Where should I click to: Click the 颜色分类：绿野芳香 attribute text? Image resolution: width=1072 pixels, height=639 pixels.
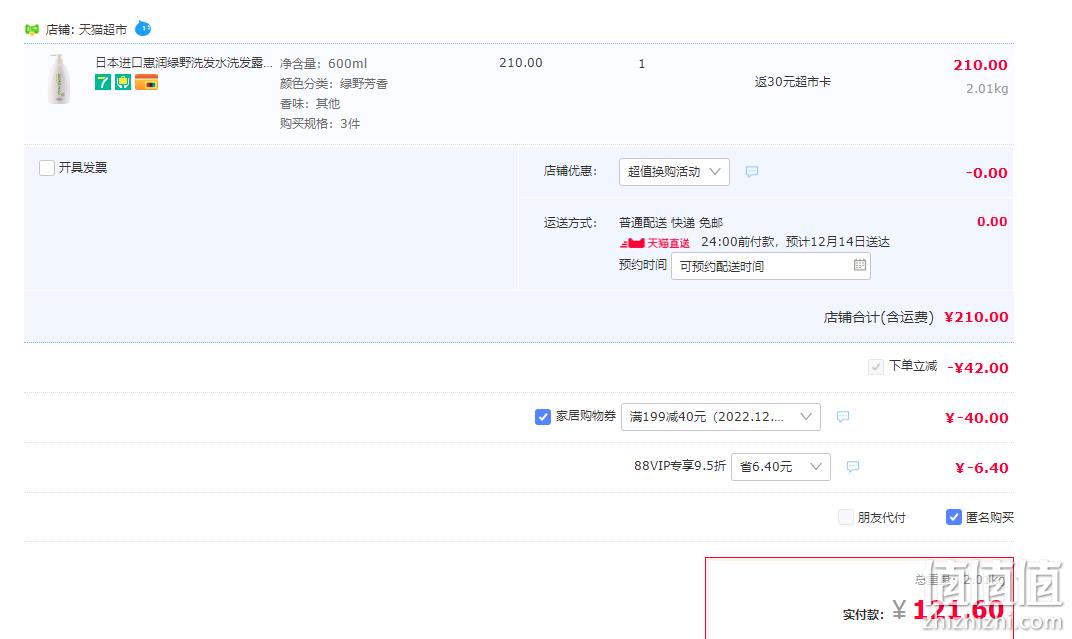click(334, 83)
